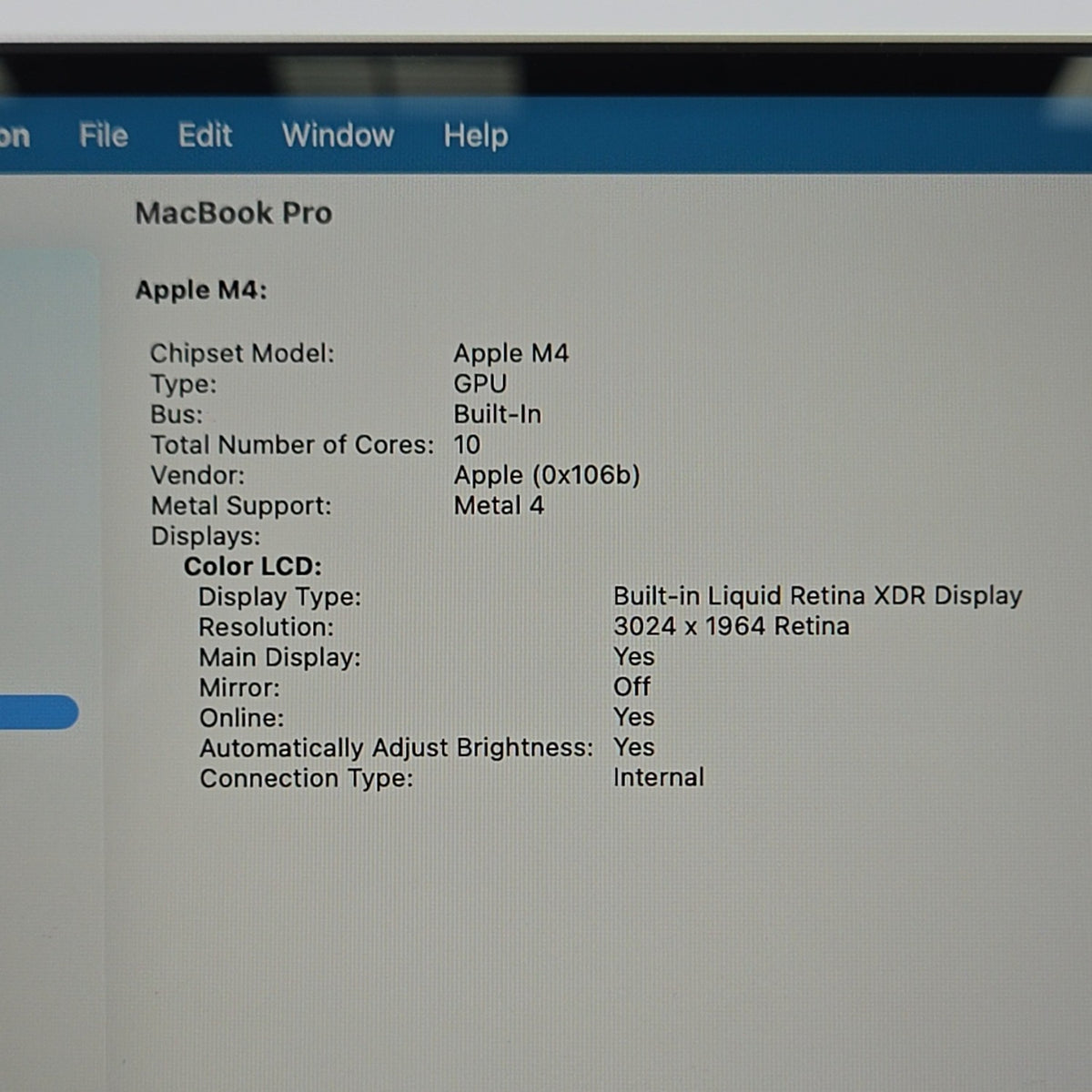Select the Main Display value 'Yes'

(x=634, y=656)
